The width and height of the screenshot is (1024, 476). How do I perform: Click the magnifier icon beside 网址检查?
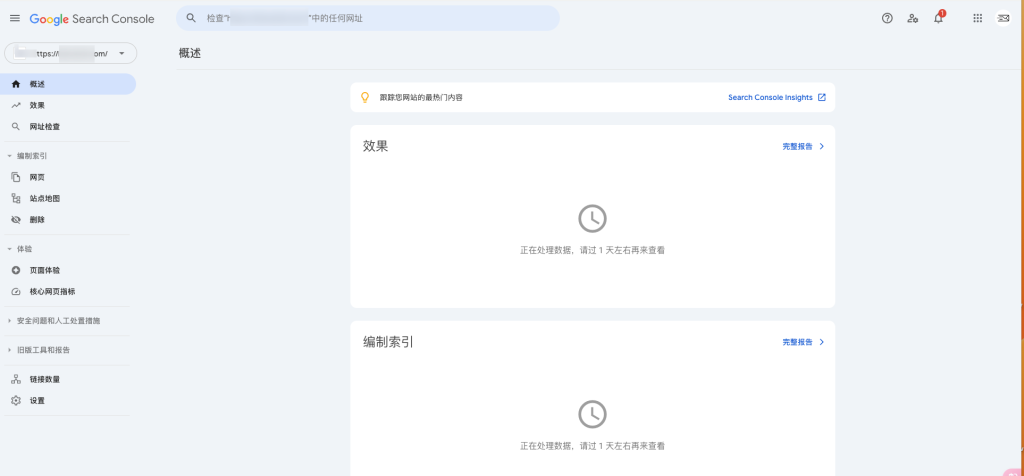pos(16,127)
